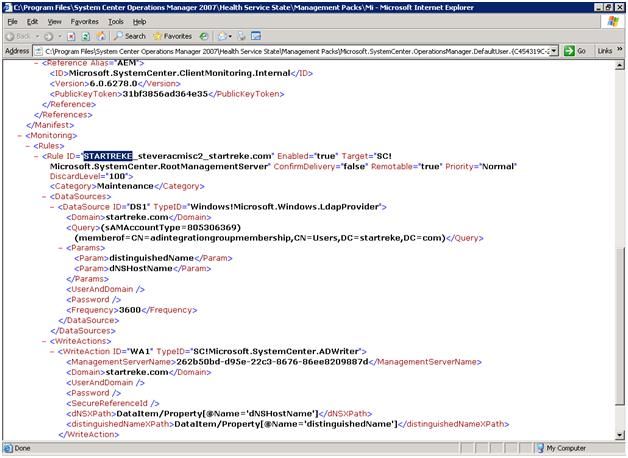
Task: Click the SecureReferenceId empty tag
Action: pos(113,404)
